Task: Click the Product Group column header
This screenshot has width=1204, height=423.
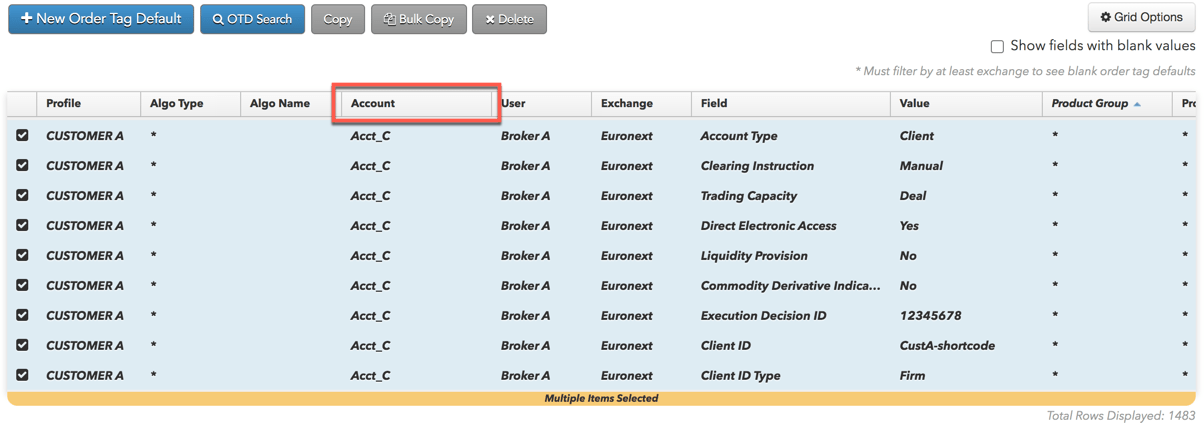Action: pos(1106,104)
